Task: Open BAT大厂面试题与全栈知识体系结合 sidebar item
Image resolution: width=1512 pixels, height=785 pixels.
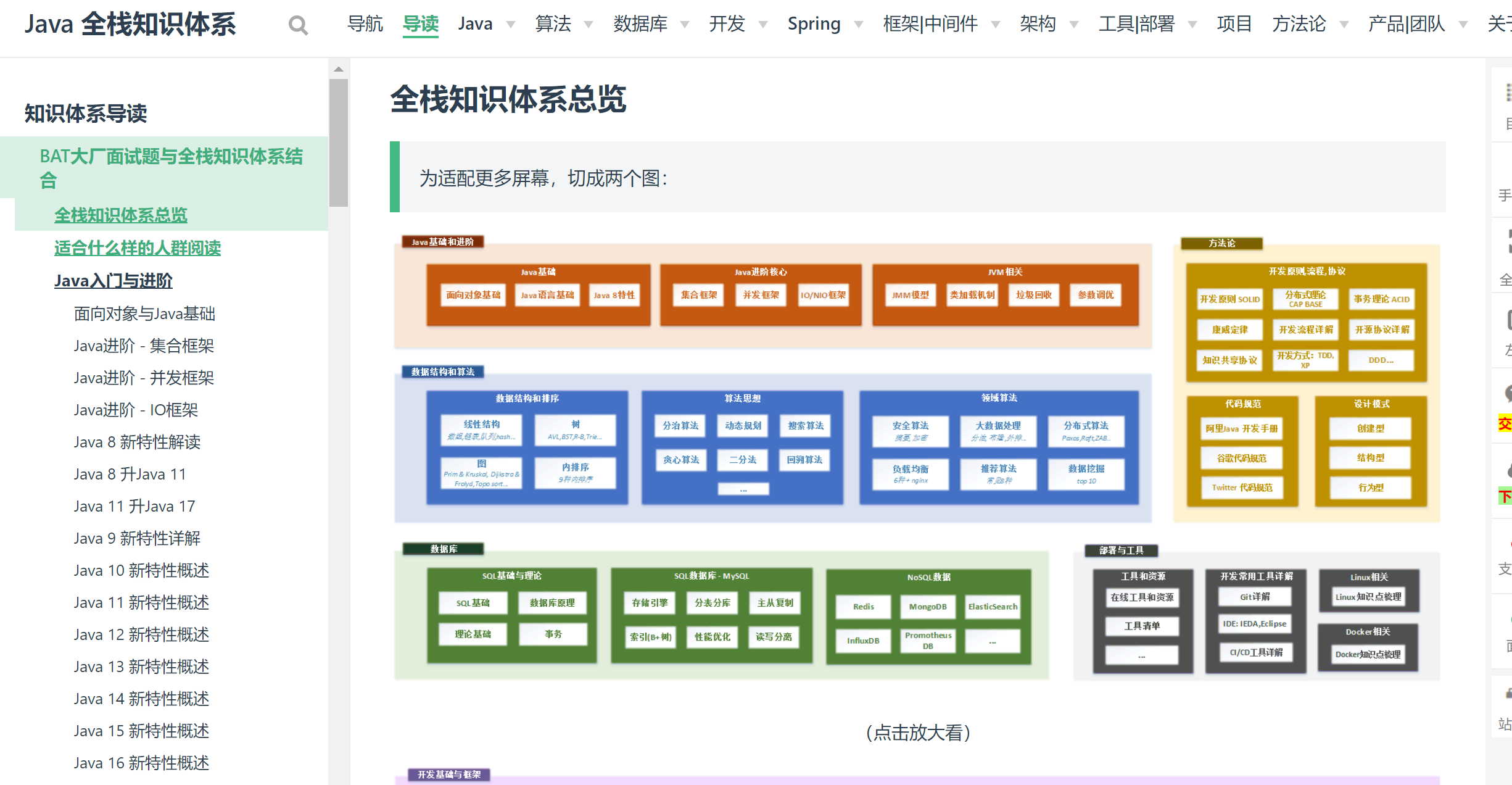Action: 164,167
